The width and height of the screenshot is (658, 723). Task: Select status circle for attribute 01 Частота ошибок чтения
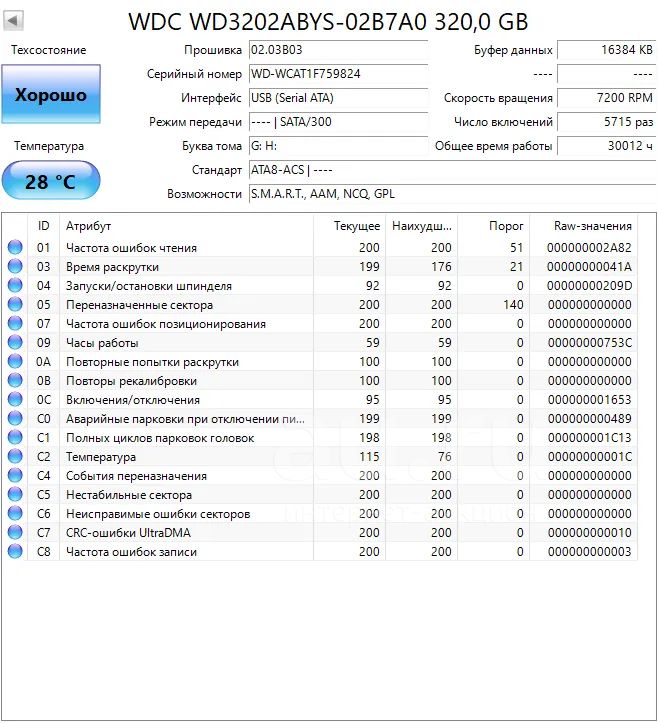tap(15, 248)
